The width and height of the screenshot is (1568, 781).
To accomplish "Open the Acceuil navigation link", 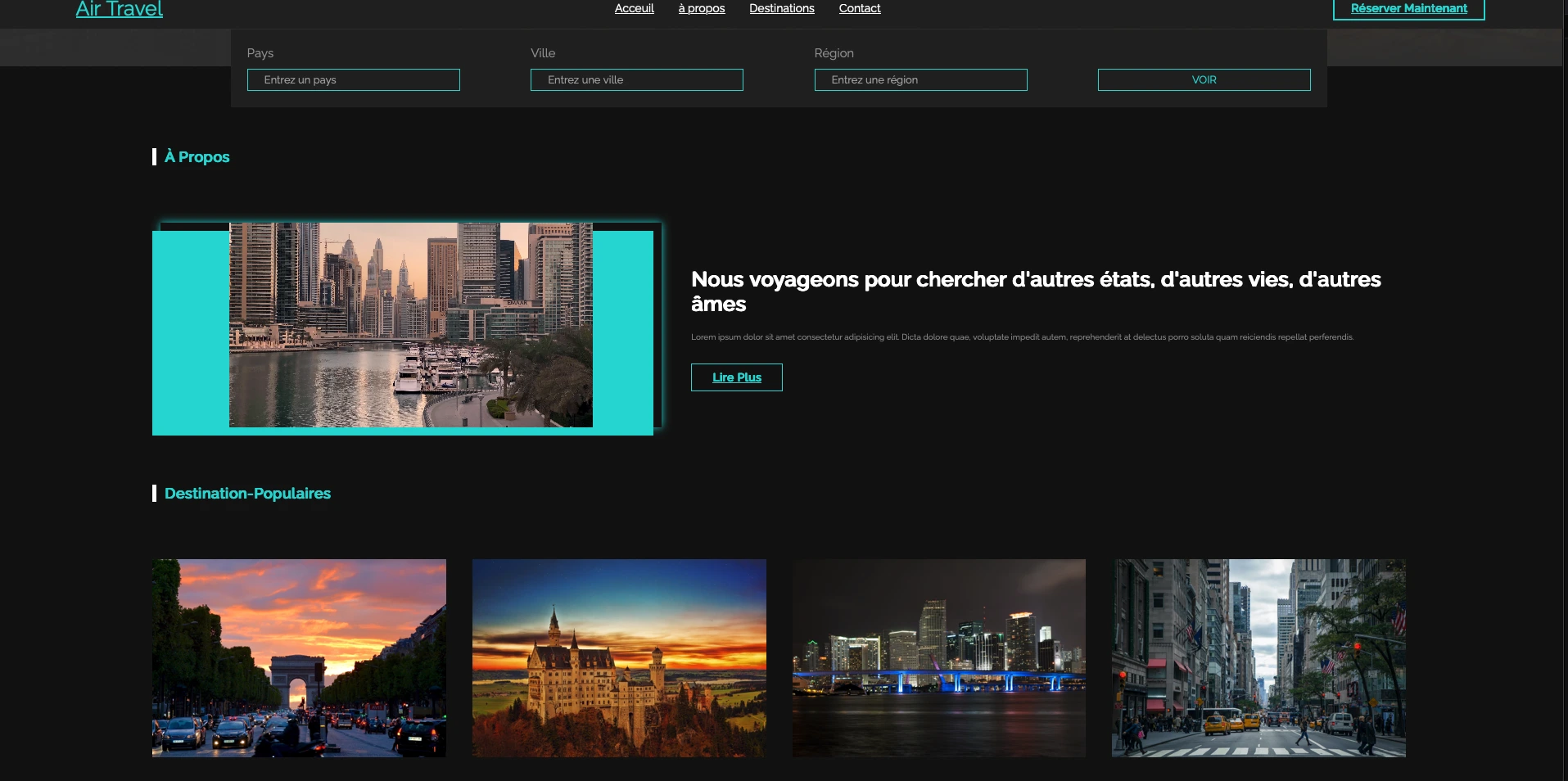I will (634, 8).
